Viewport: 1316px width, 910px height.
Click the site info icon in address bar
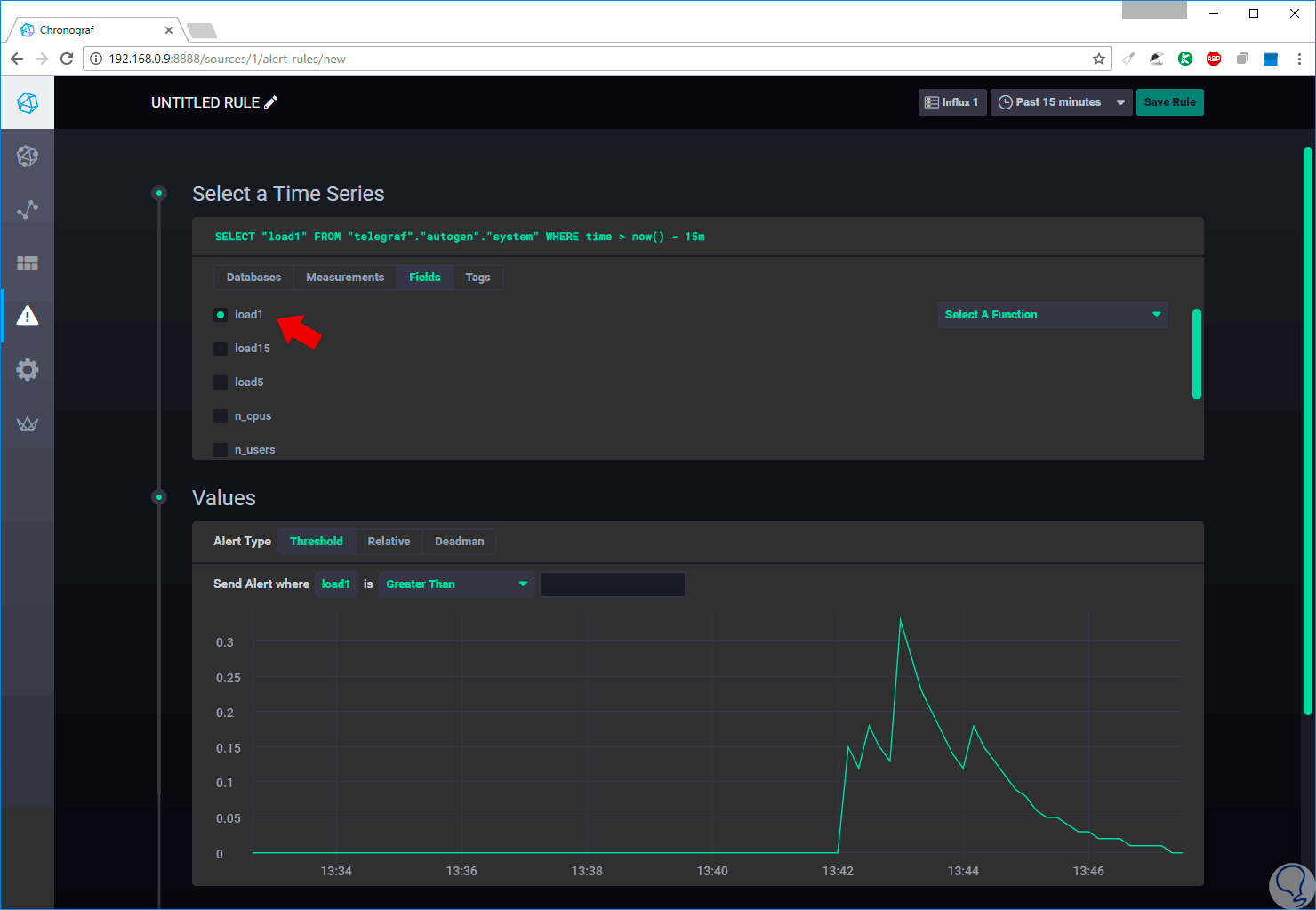(x=96, y=59)
